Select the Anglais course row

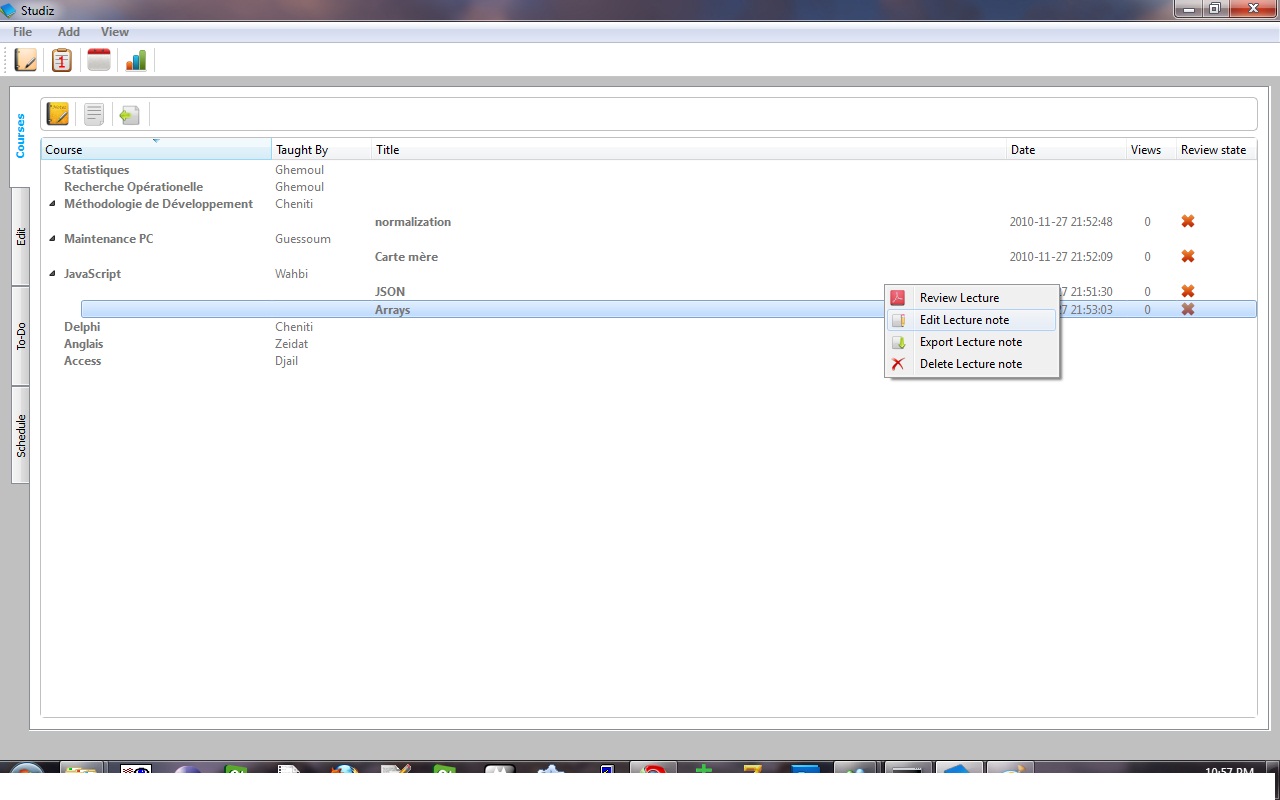[83, 344]
